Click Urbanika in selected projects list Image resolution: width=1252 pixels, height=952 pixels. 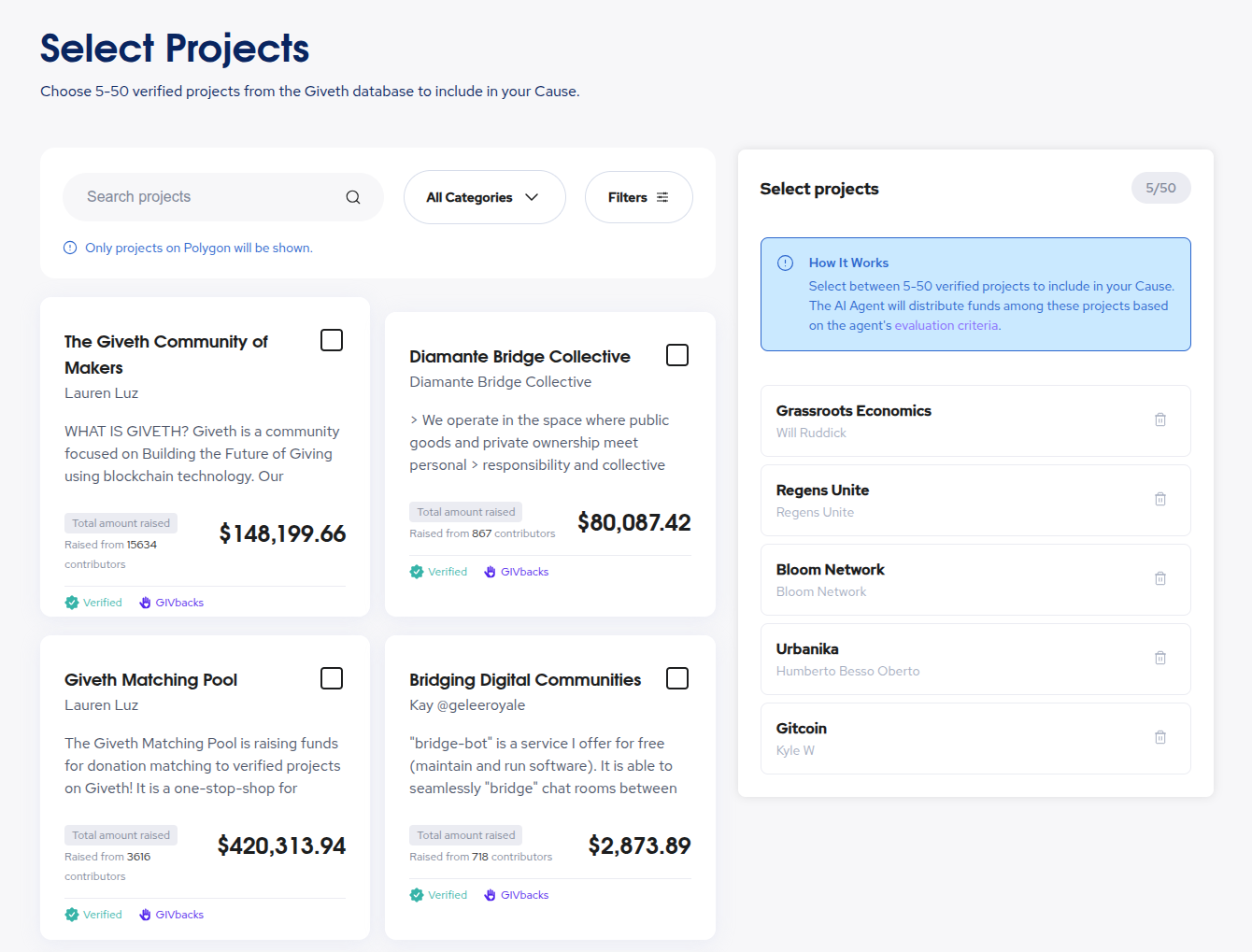tap(807, 649)
